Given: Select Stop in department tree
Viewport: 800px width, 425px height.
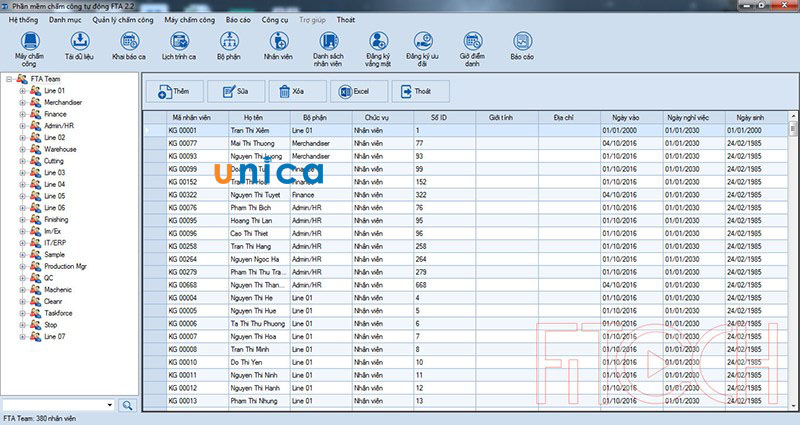Looking at the screenshot, I should (51, 325).
